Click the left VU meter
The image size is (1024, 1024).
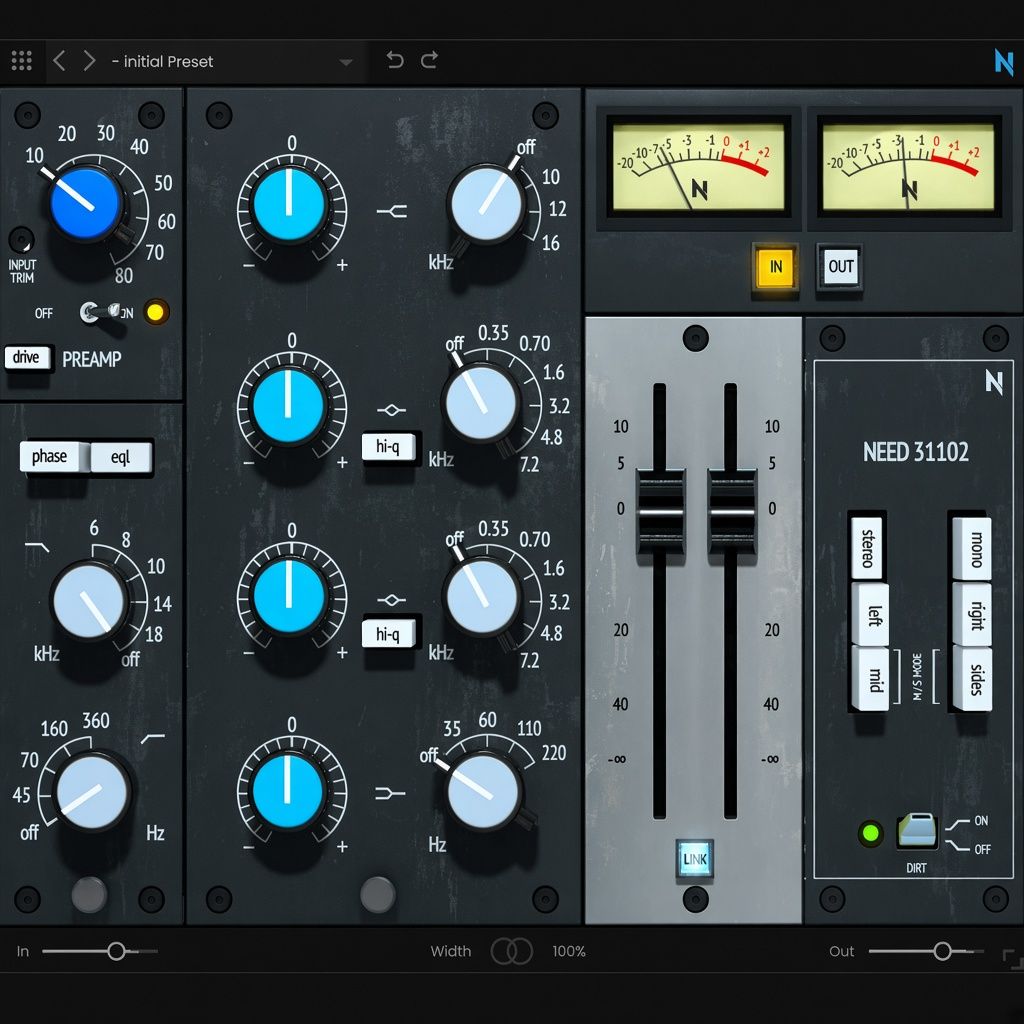click(x=699, y=166)
